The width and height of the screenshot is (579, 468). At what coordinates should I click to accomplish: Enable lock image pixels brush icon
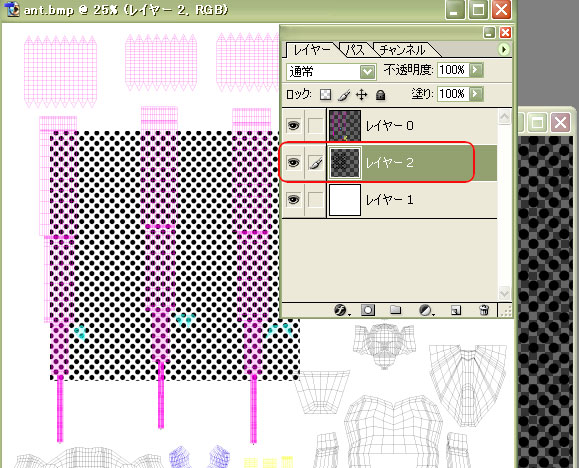pos(344,95)
